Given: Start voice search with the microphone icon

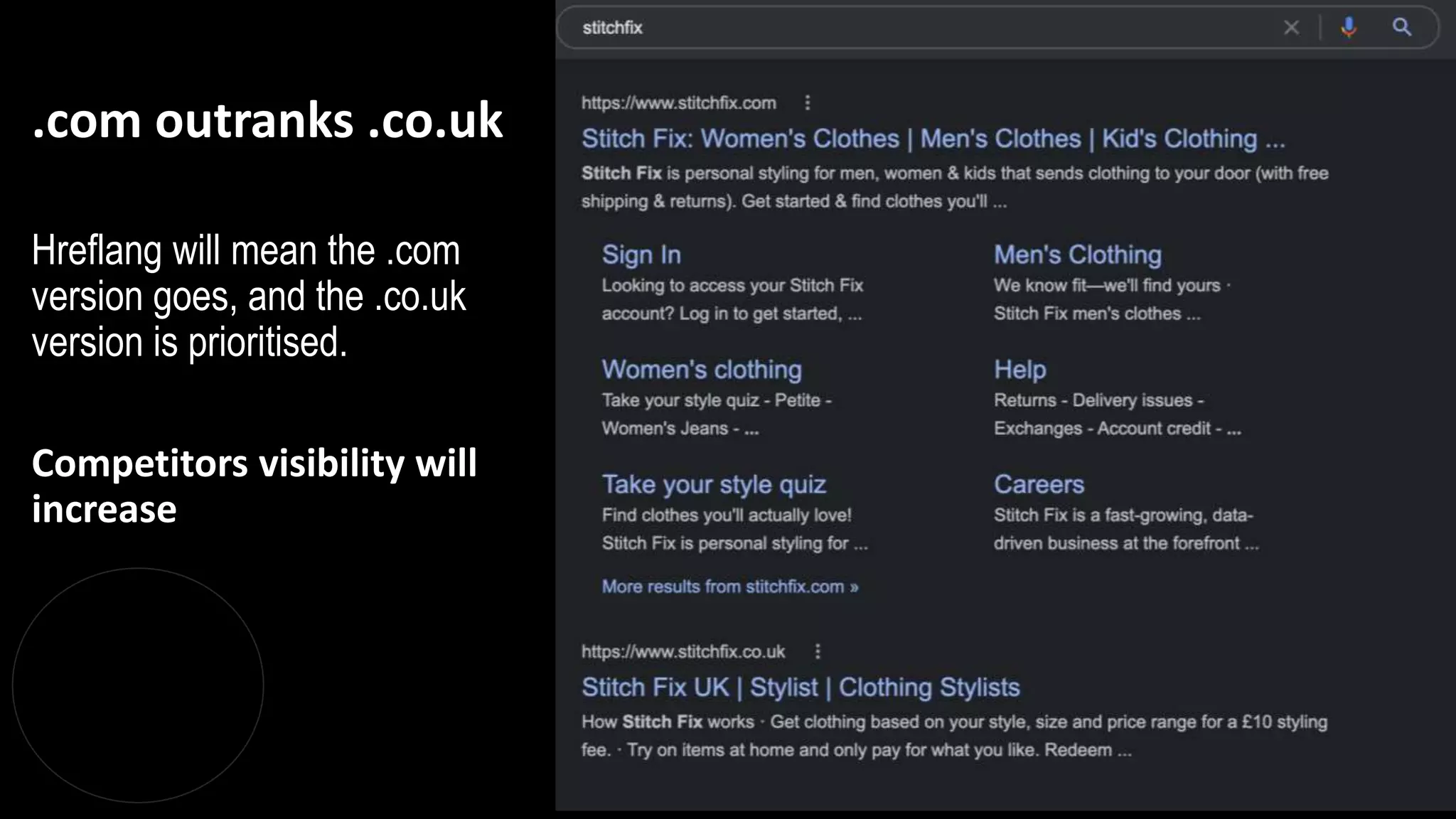Looking at the screenshot, I should click(1349, 28).
